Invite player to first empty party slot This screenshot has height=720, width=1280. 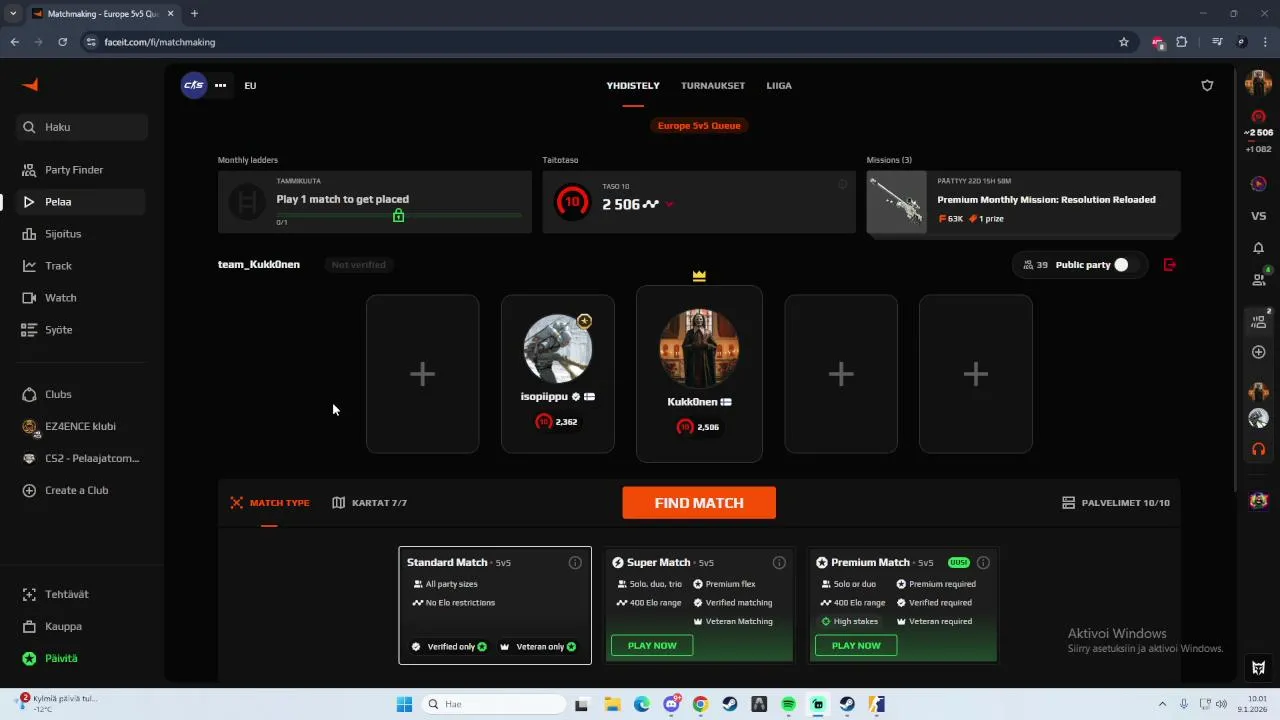(x=422, y=374)
